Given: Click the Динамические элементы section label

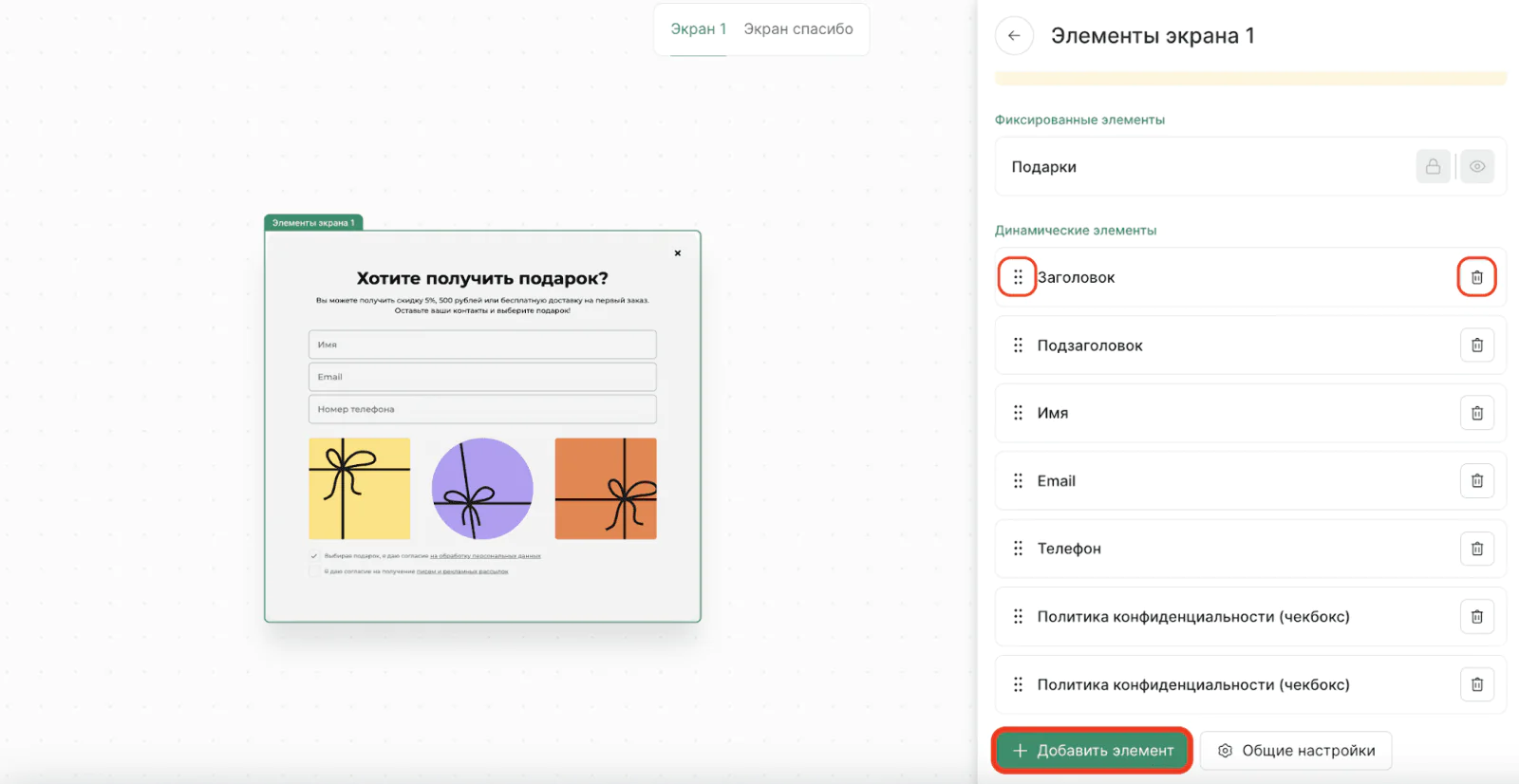Looking at the screenshot, I should (1076, 231).
